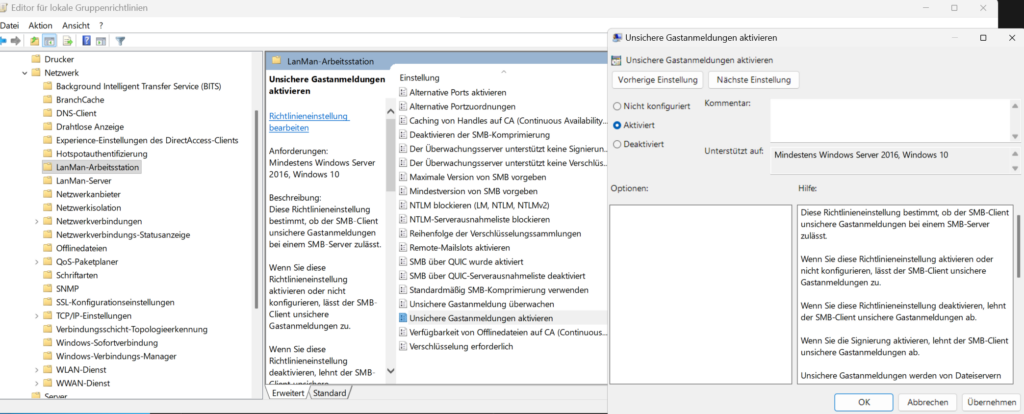Toggle the console tree pane icon

coord(50,41)
